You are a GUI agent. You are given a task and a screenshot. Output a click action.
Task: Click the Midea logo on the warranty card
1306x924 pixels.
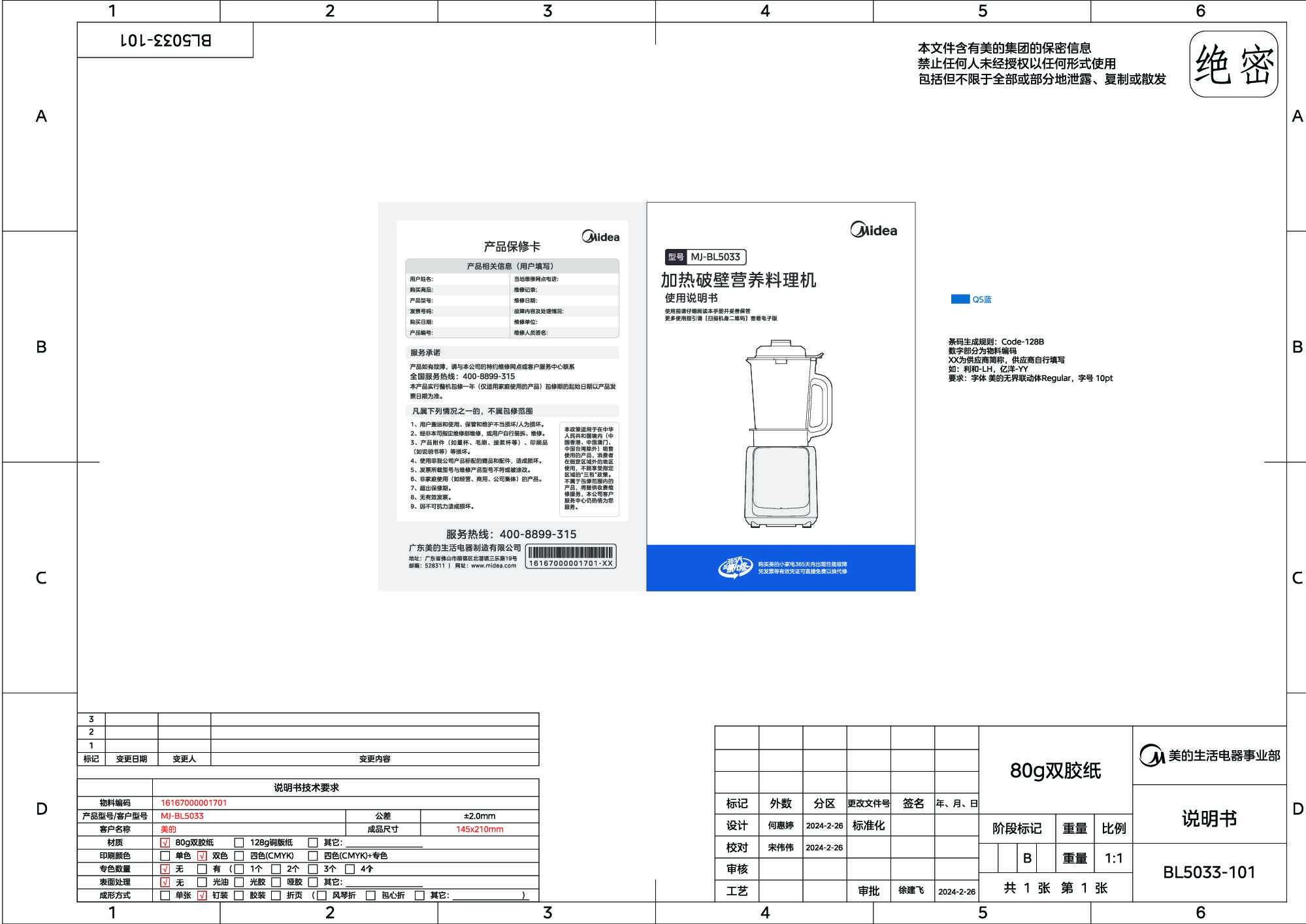click(x=600, y=237)
